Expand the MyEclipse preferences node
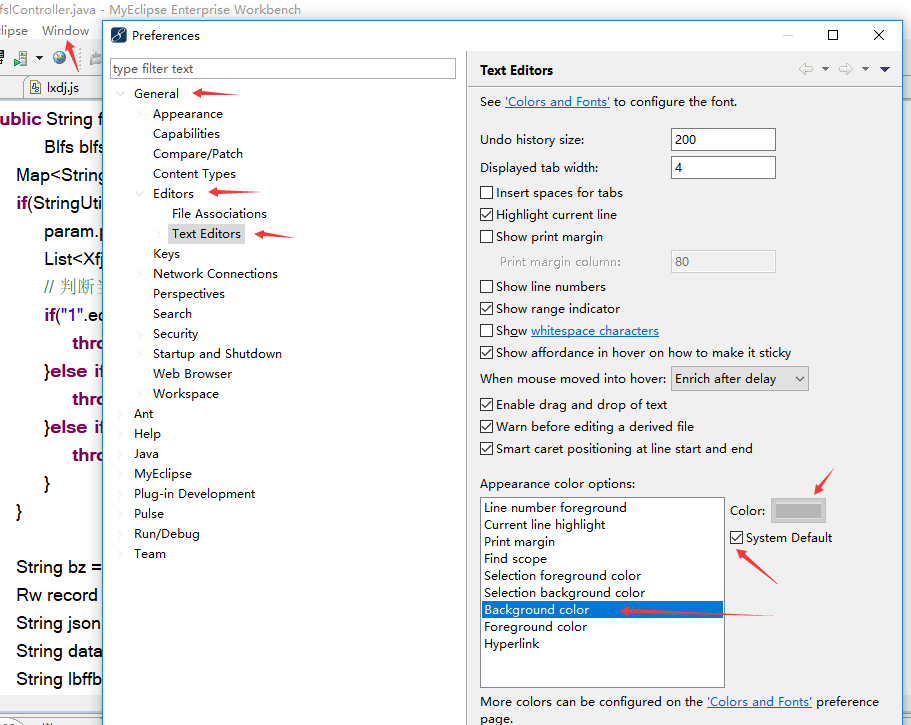Viewport: 911px width, 725px height. pos(120,473)
